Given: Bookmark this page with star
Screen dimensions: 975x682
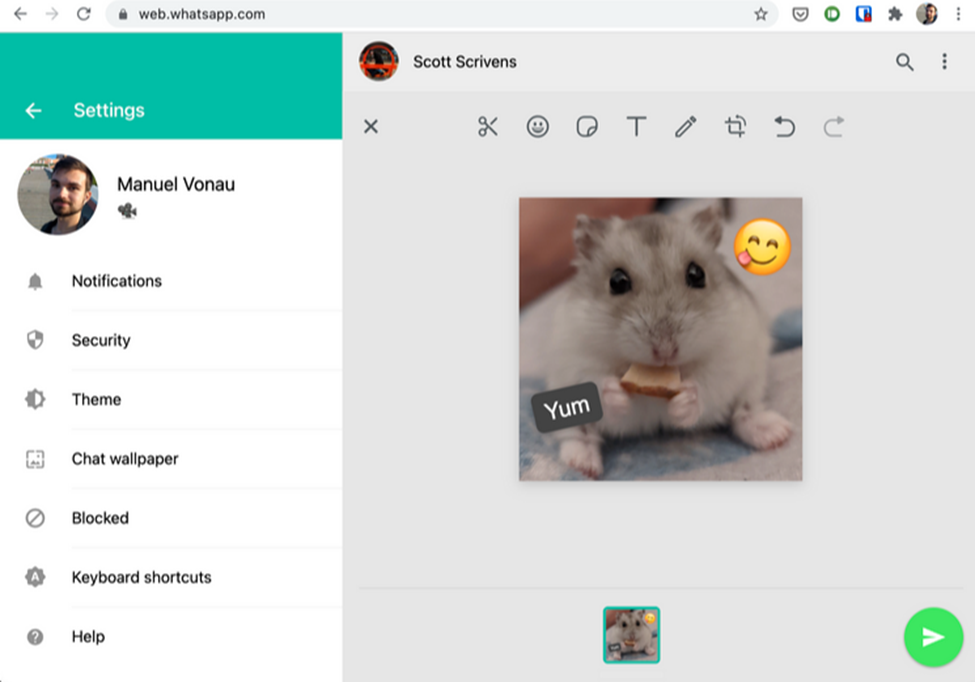Looking at the screenshot, I should click(760, 14).
